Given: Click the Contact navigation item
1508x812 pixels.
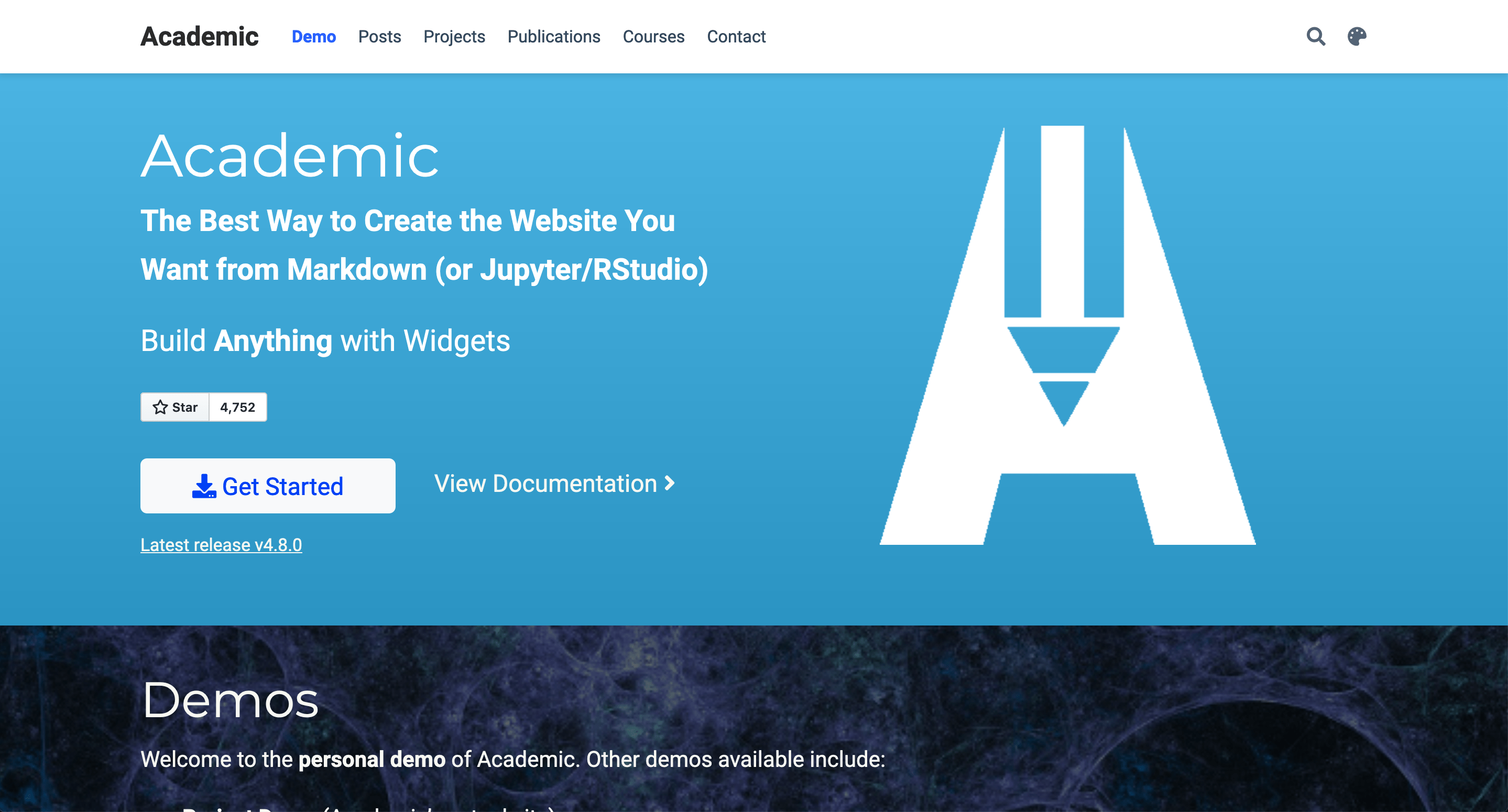Looking at the screenshot, I should click(736, 37).
